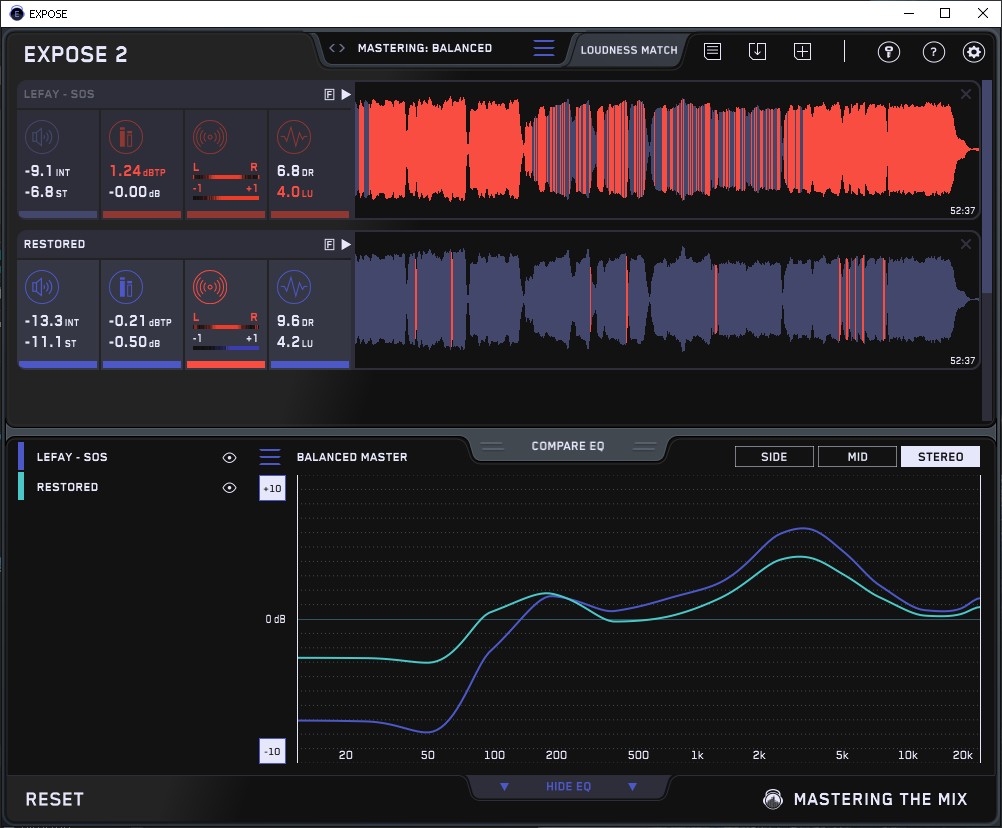This screenshot has height=828, width=1002.
Task: Click the -0.21 dBTP peak value
Action: click(x=140, y=321)
